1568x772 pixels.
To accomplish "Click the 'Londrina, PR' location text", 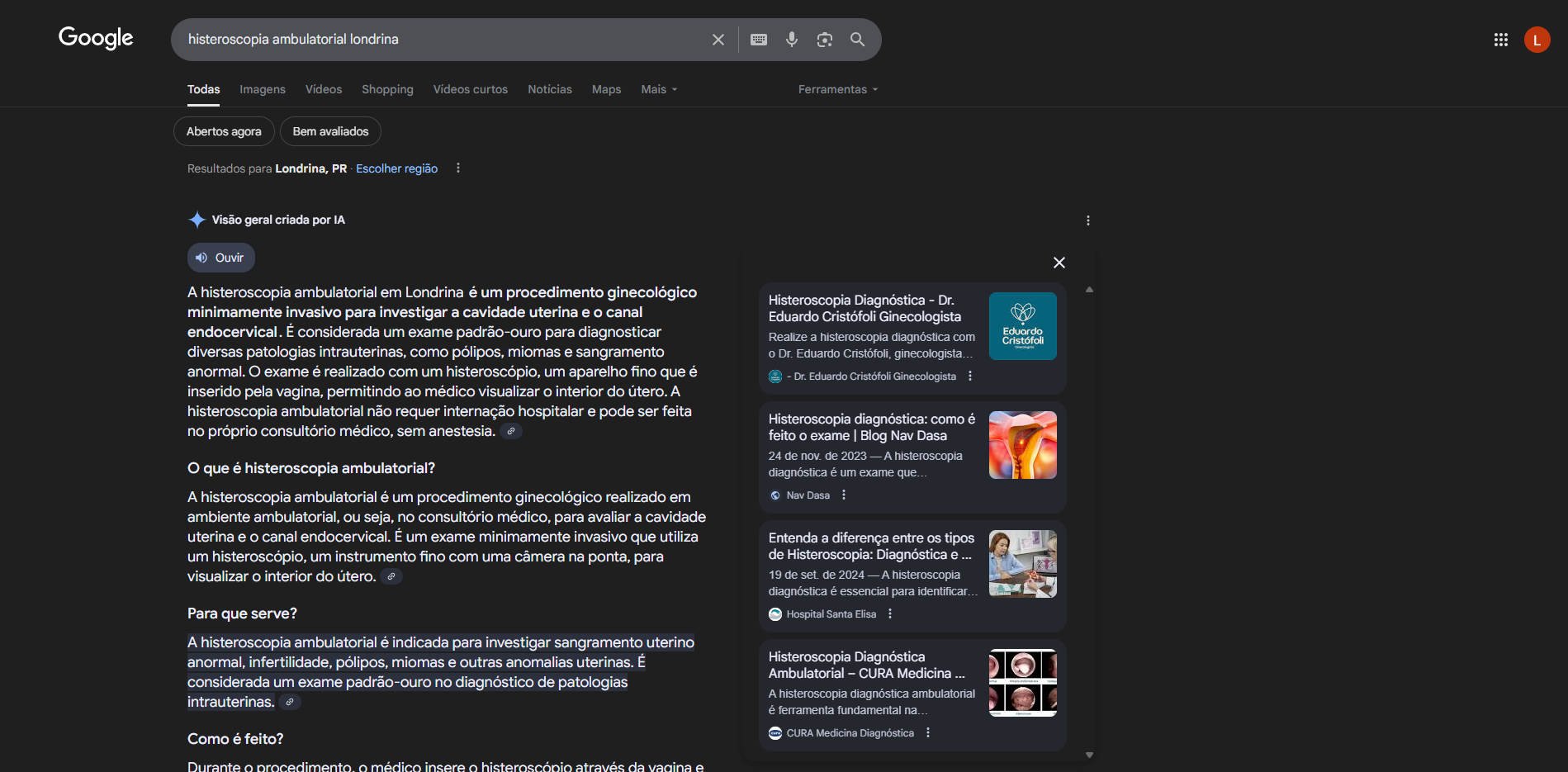I will (x=311, y=168).
